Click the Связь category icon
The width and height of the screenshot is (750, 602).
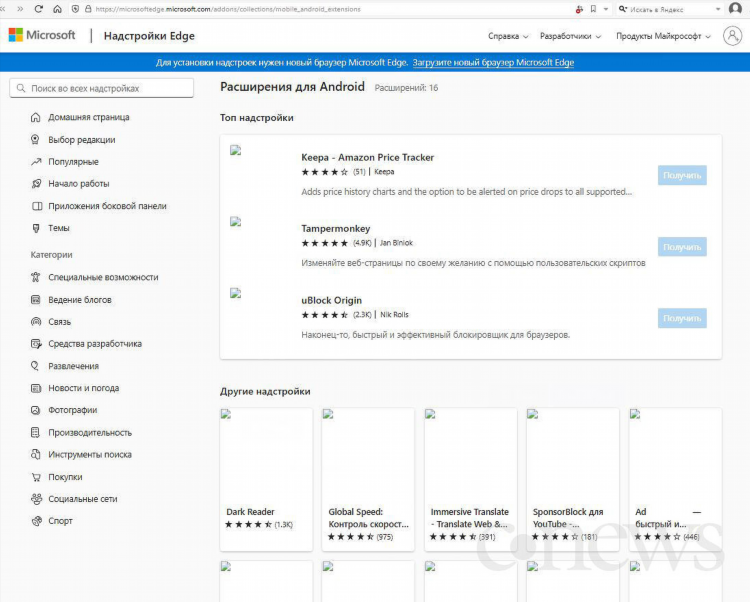coord(36,322)
